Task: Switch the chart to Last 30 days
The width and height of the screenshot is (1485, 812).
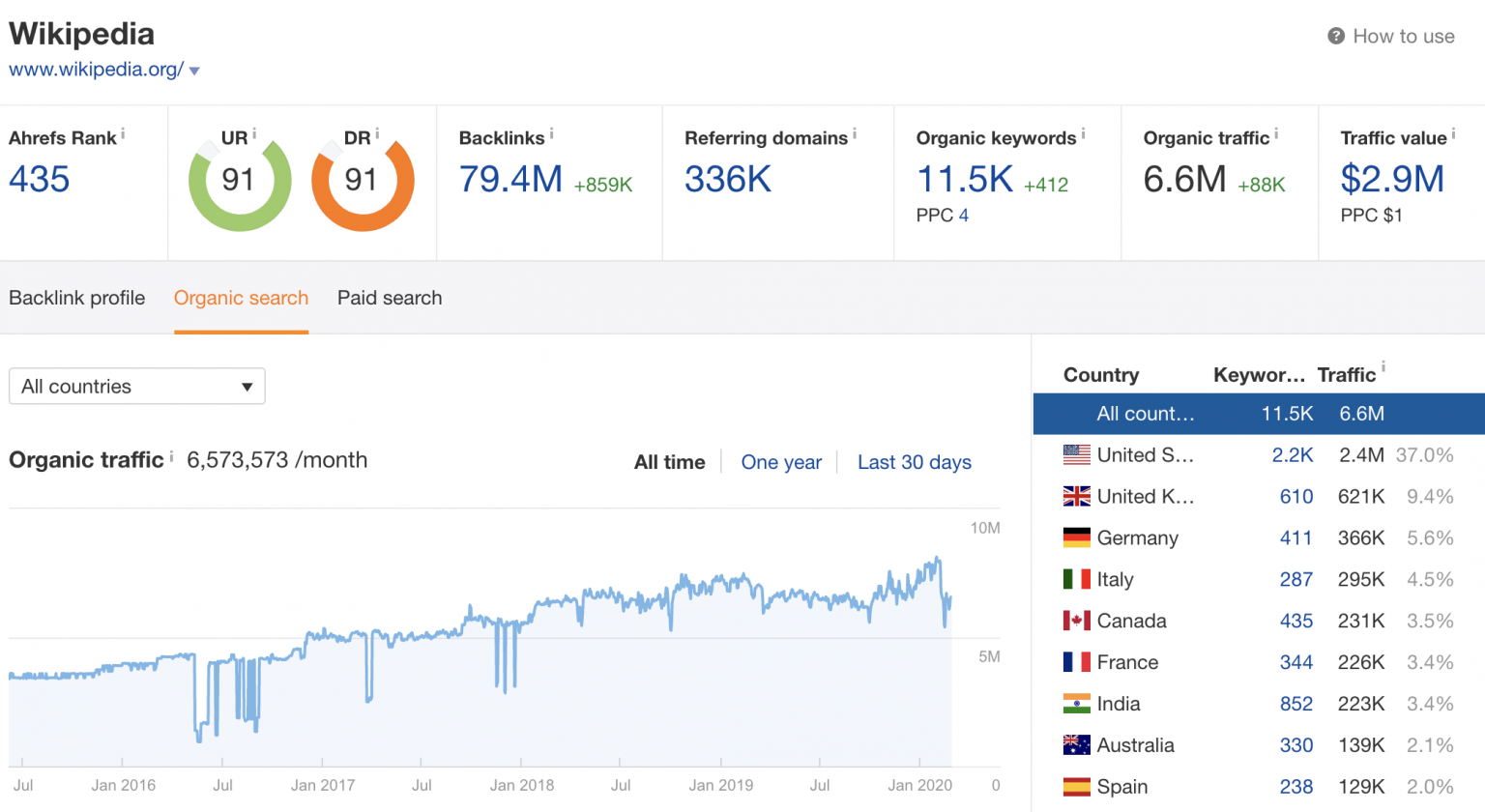Action: (x=914, y=462)
